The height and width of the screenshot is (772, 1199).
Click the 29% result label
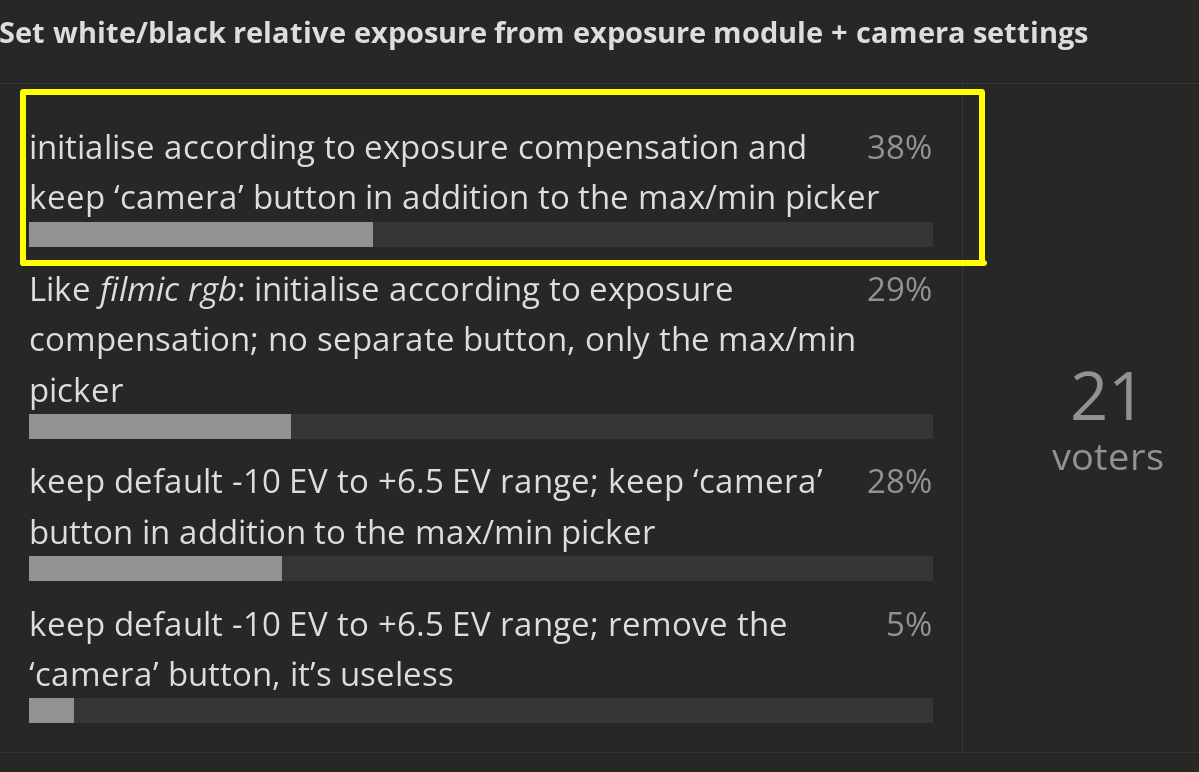tap(899, 290)
